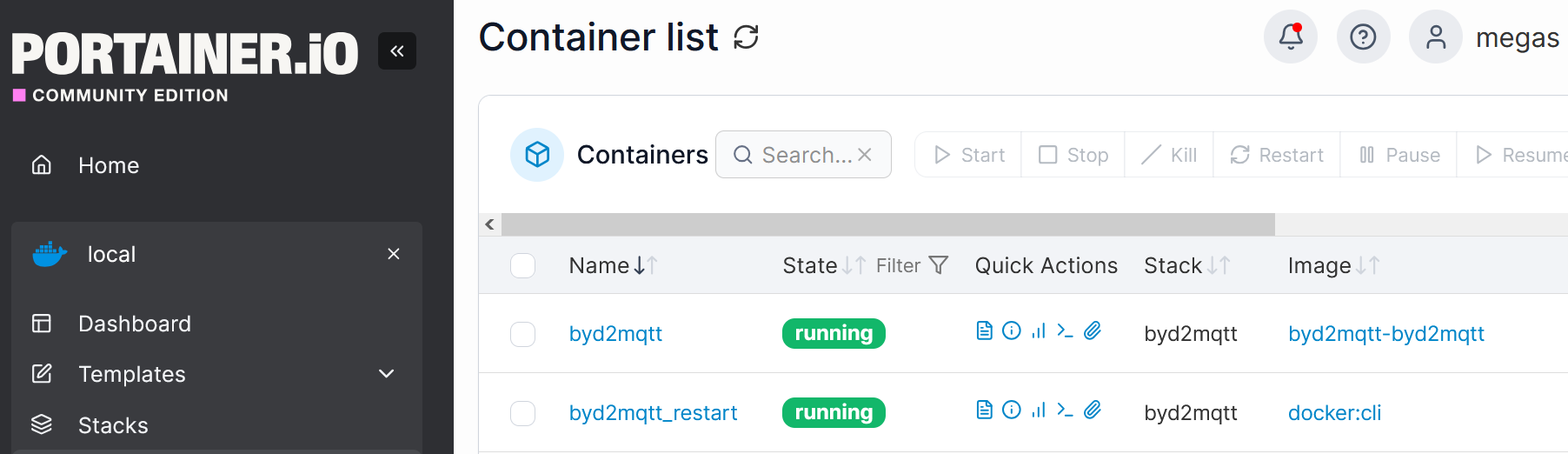
Task: Expand the Templates menu chevron
Action: [387, 374]
